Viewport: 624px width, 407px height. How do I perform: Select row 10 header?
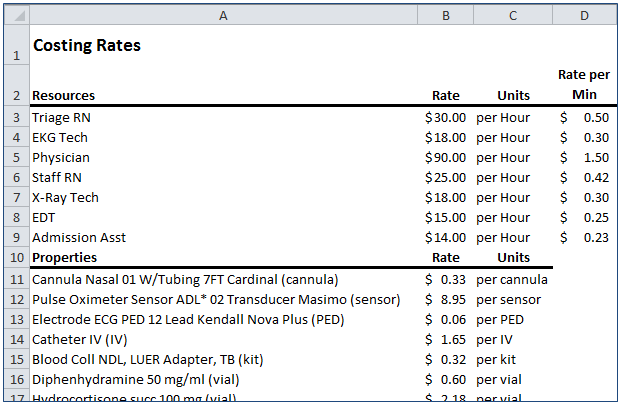point(16,257)
